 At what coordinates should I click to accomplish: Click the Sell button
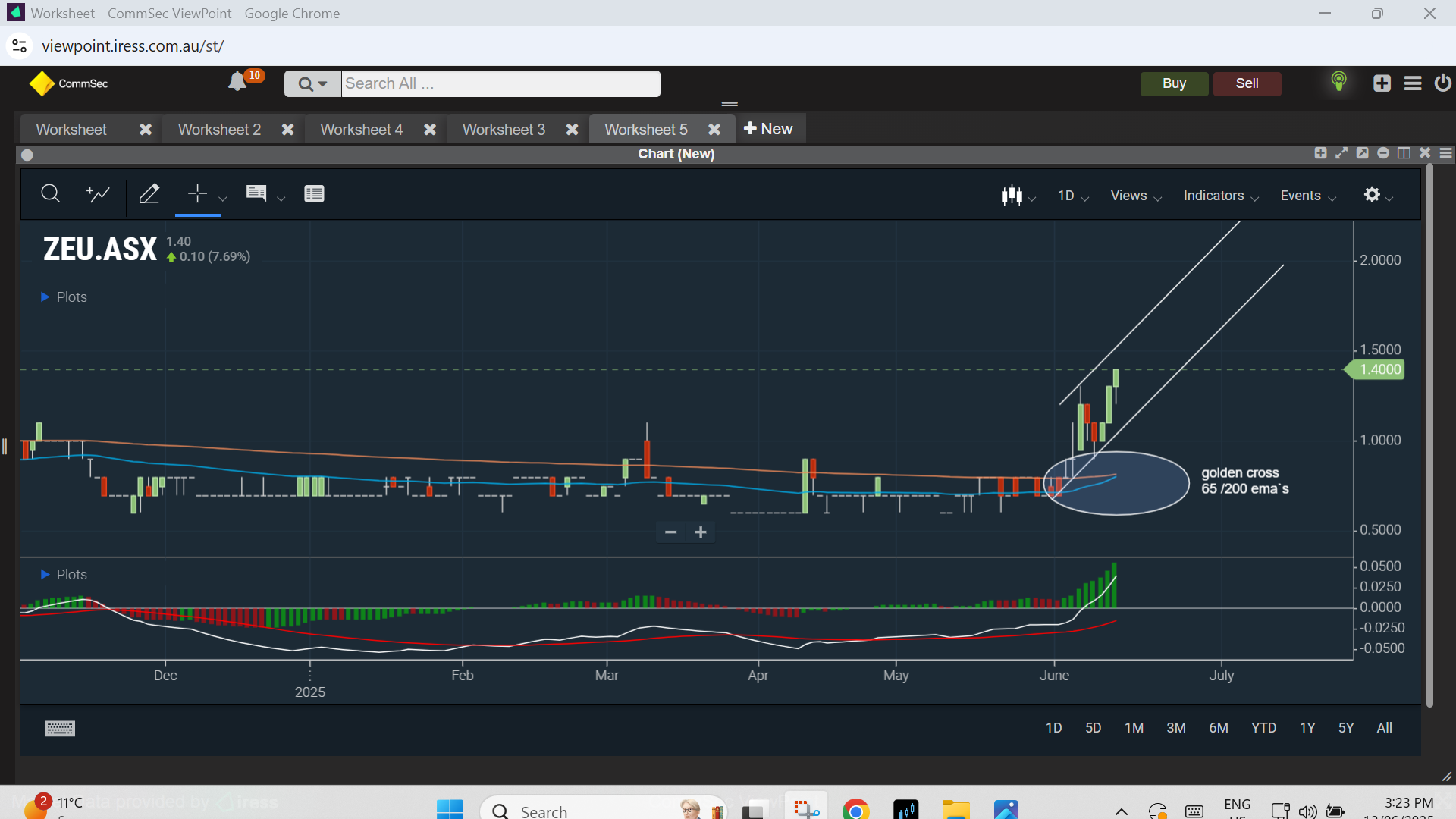click(1247, 83)
